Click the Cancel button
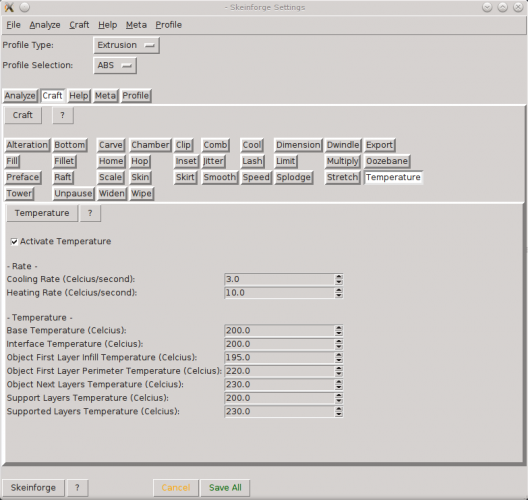The width and height of the screenshot is (528, 500). [176, 488]
